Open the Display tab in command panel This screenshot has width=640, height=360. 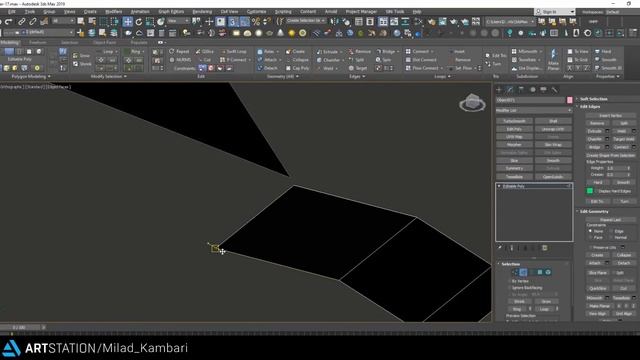point(543,89)
